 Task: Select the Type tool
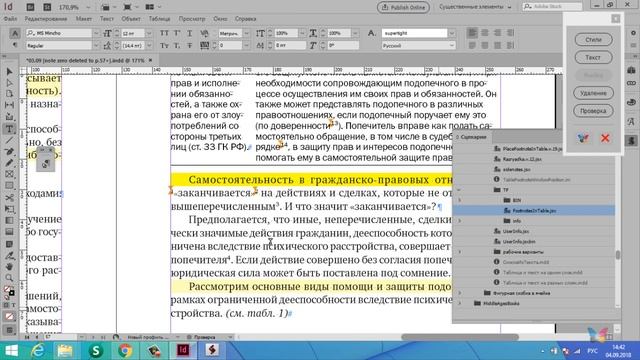click(9, 129)
